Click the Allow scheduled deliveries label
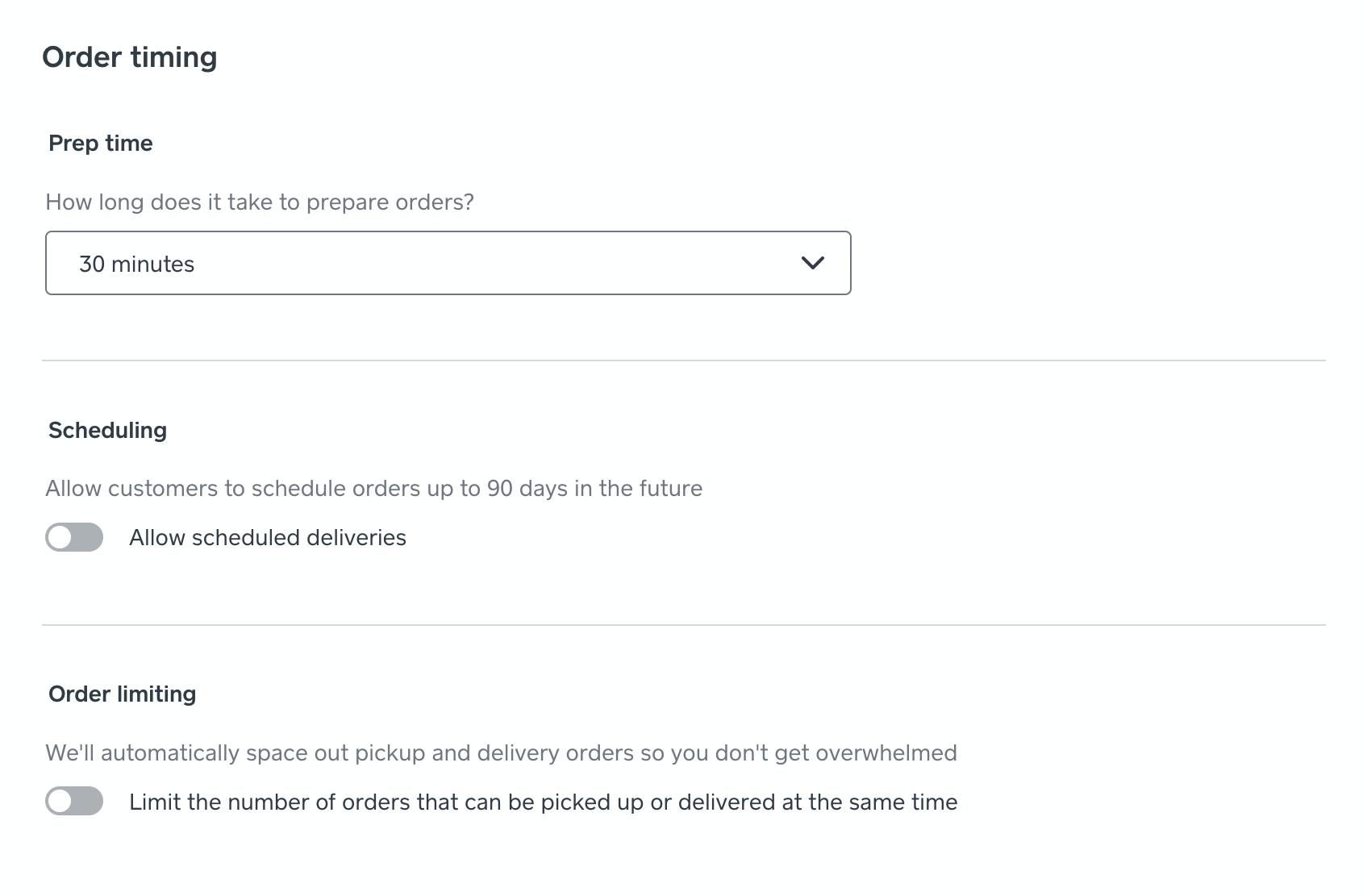The width and height of the screenshot is (1367, 896). [x=268, y=537]
